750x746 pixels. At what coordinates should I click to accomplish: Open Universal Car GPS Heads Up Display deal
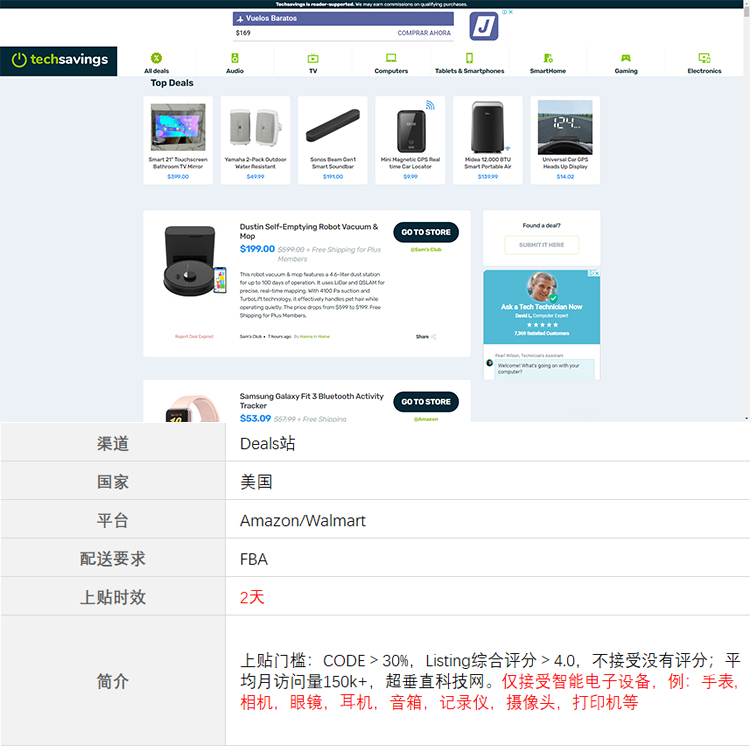click(565, 140)
